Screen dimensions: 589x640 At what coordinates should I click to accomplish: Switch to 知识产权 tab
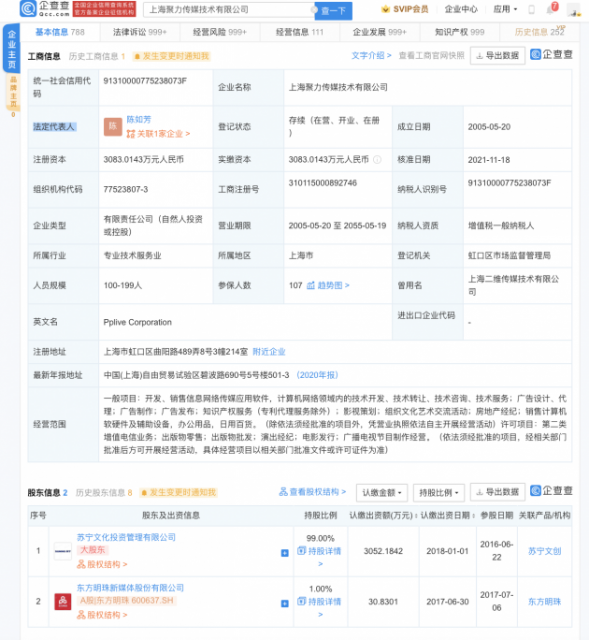(460, 32)
